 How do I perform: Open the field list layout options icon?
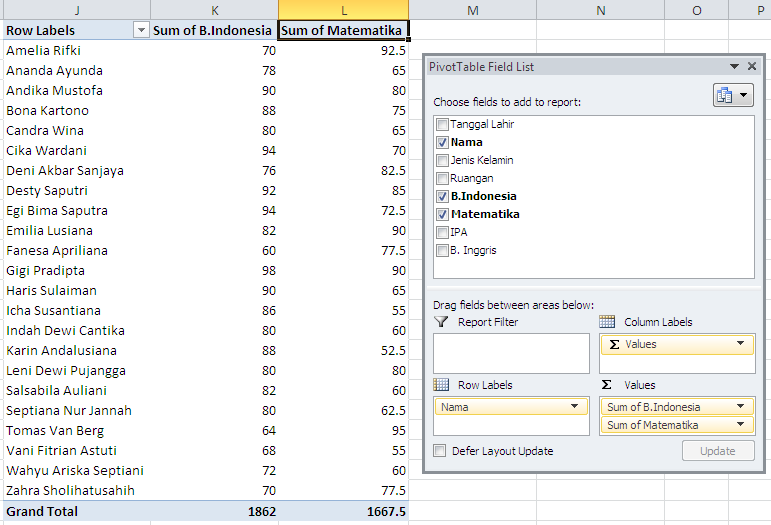[733, 95]
